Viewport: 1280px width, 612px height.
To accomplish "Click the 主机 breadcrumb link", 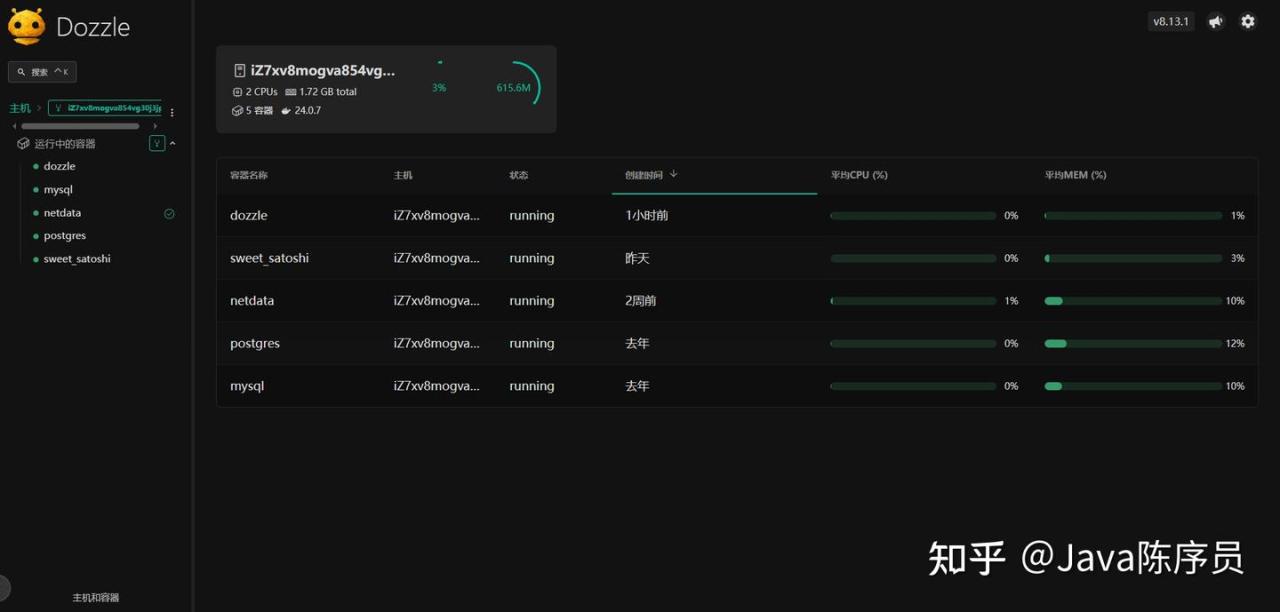I will click(x=20, y=108).
